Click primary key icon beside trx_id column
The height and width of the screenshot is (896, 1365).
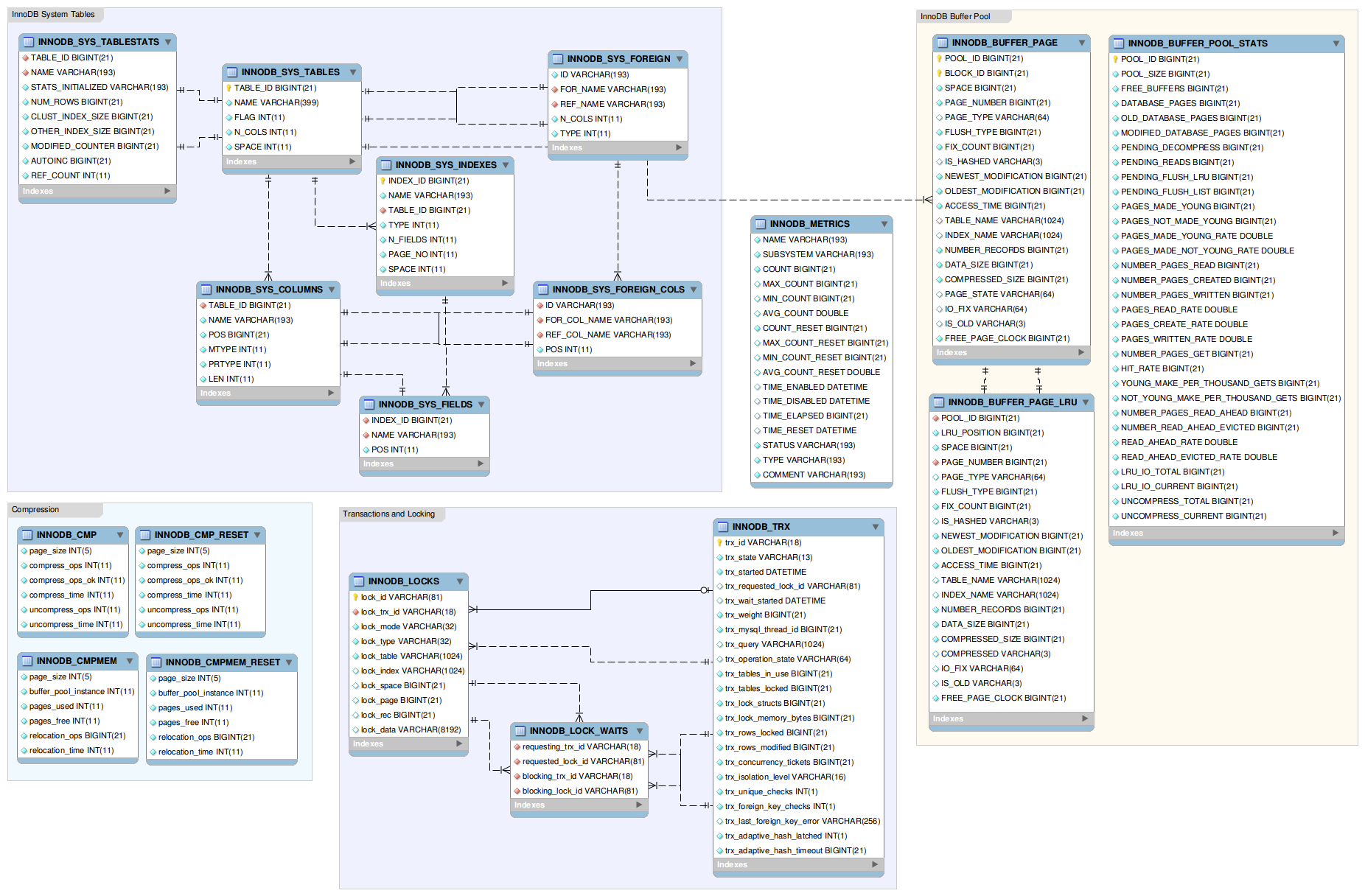[719, 543]
